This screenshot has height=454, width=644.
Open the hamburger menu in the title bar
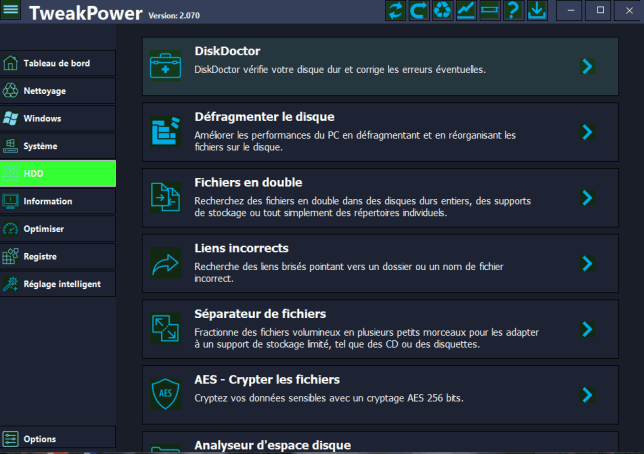point(12,11)
